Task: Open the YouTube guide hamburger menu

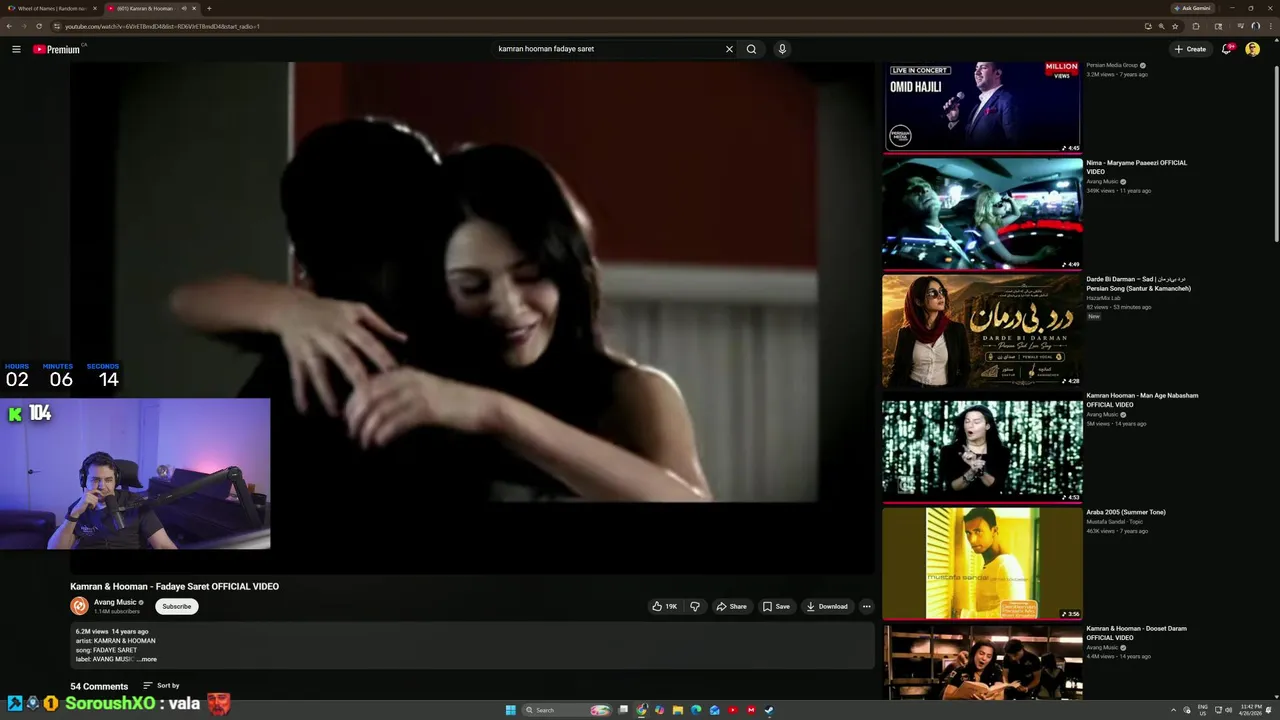Action: click(16, 49)
